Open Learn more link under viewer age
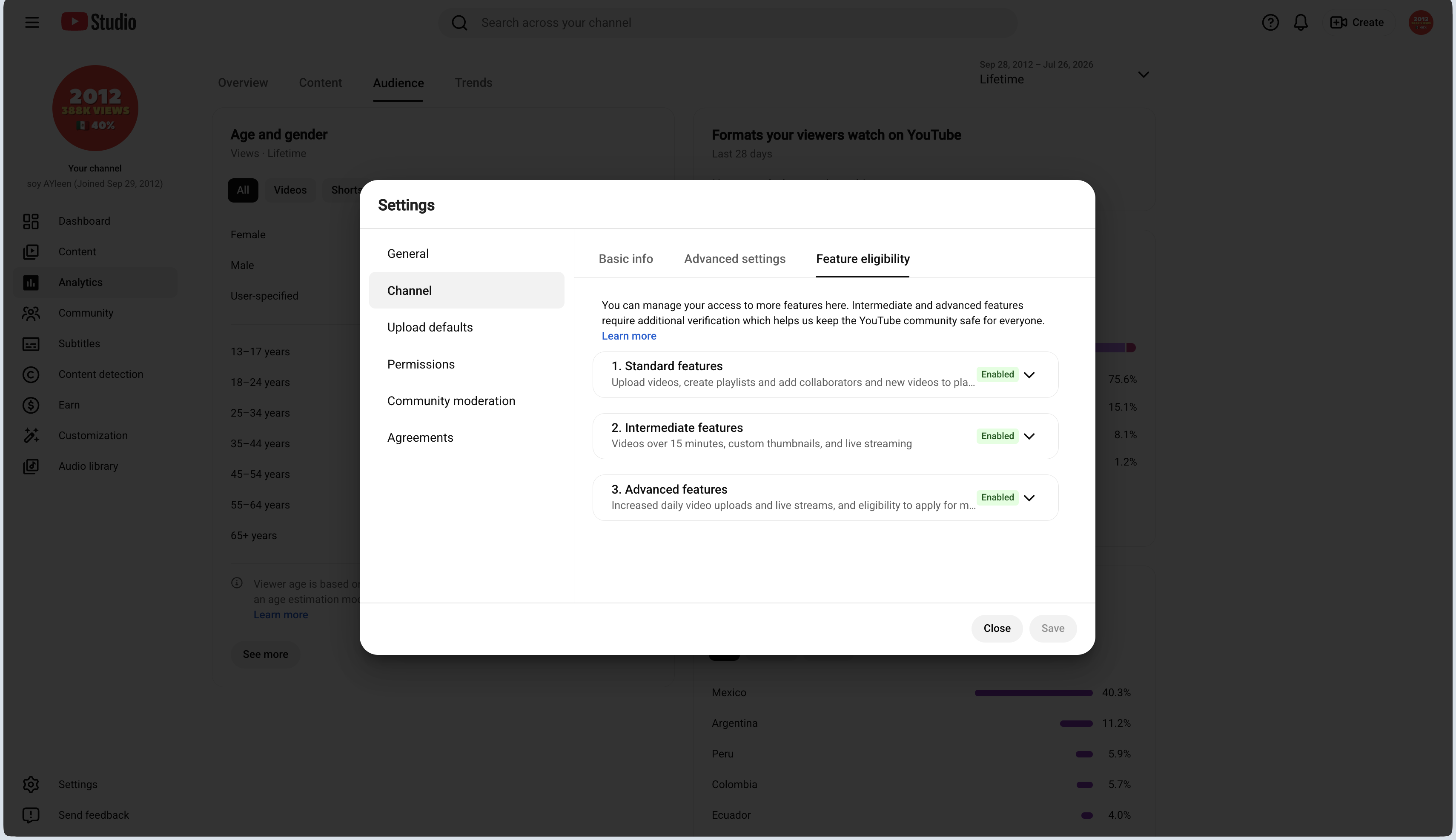The image size is (1456, 840). pos(281,614)
